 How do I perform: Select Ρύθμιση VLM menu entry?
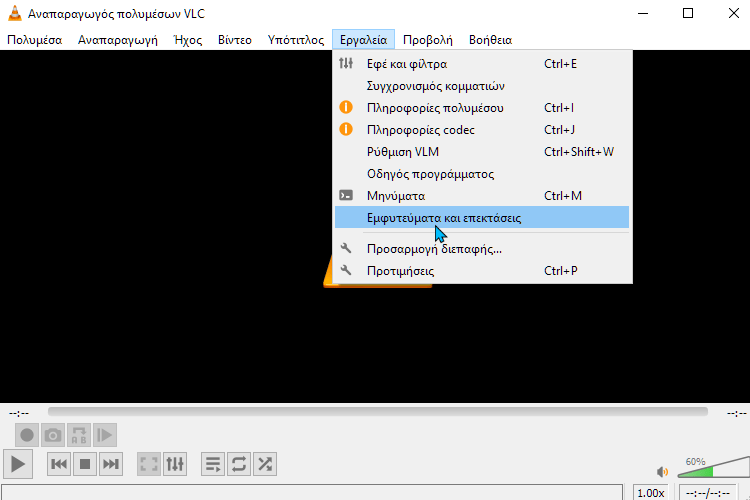click(x=482, y=152)
